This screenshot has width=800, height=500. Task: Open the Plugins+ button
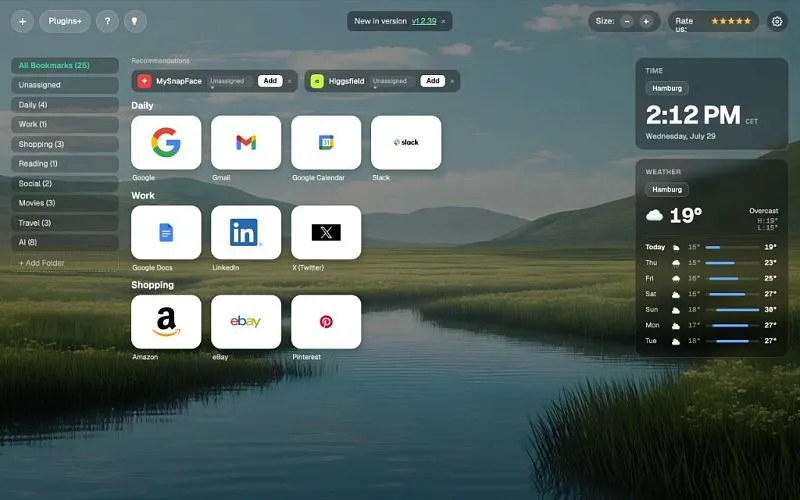(65, 21)
